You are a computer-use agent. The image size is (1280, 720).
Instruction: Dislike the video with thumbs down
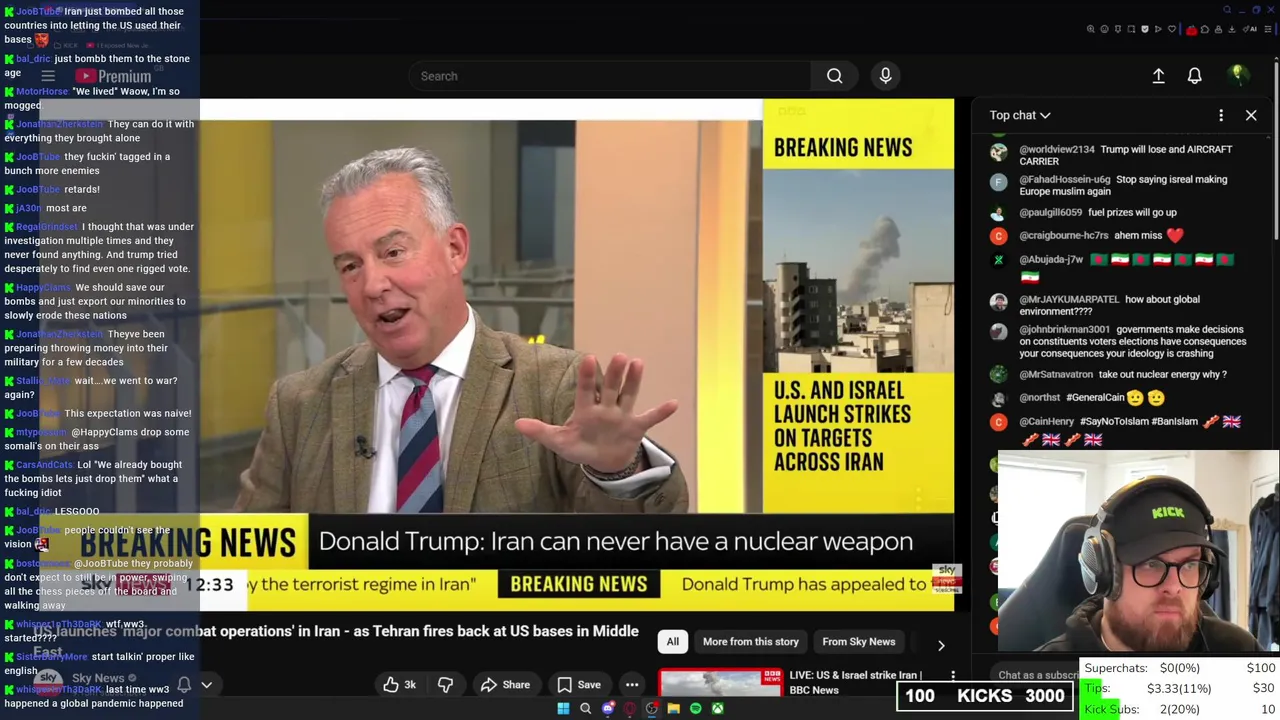(x=445, y=685)
